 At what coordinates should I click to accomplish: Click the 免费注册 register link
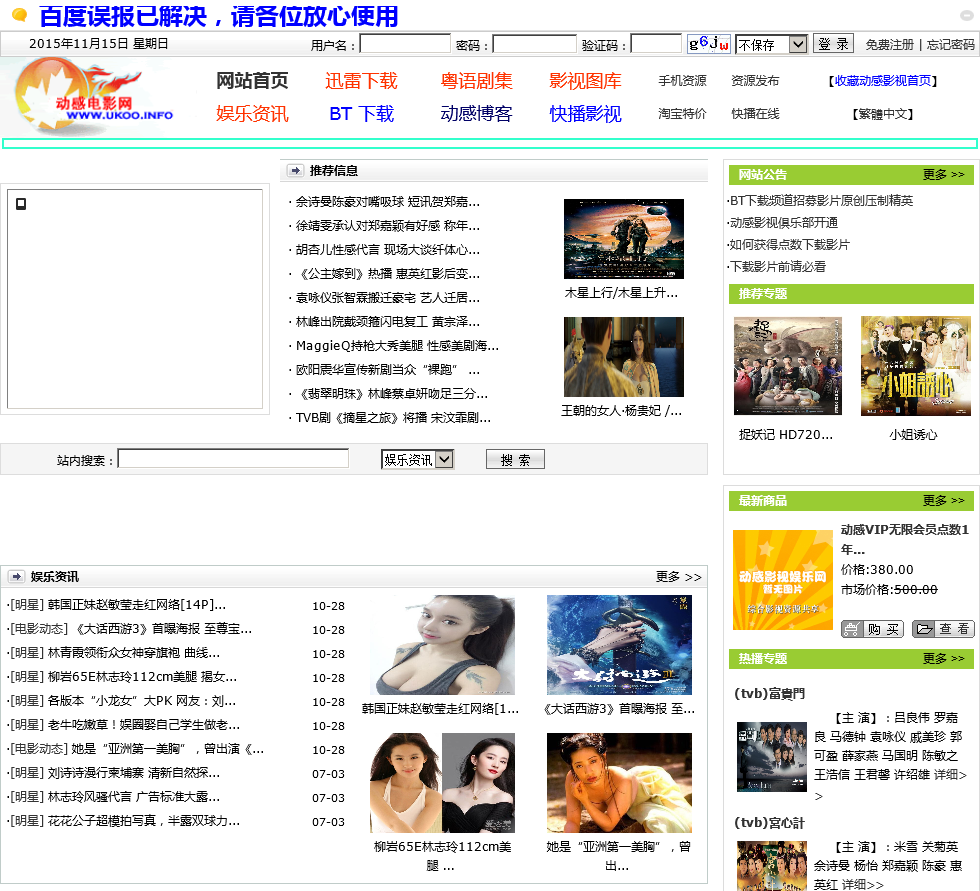click(889, 44)
